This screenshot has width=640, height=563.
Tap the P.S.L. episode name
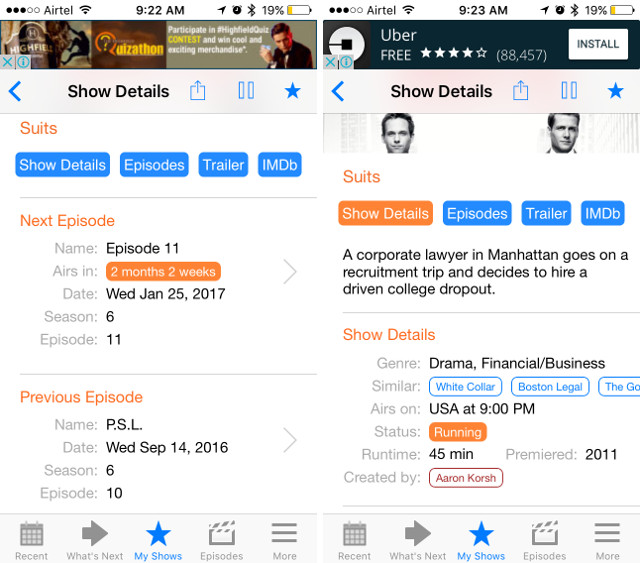click(124, 425)
